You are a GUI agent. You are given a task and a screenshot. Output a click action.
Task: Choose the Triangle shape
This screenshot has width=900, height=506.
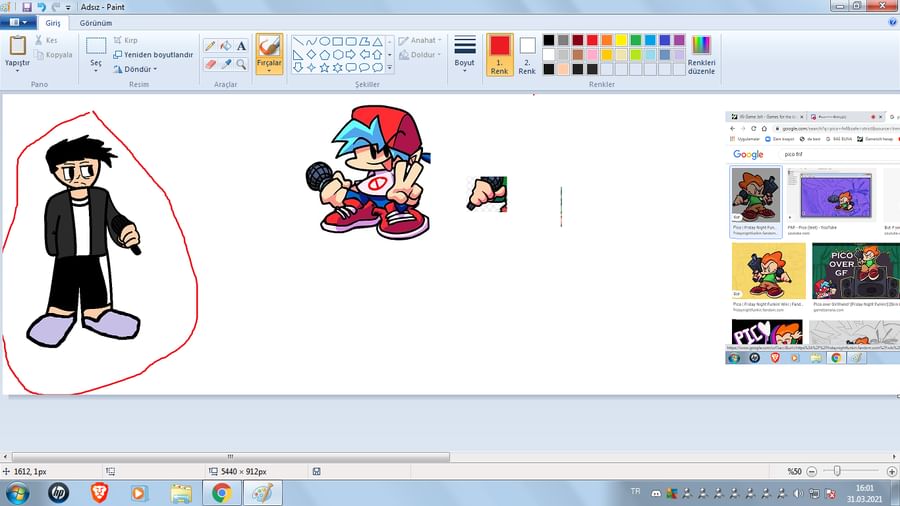point(377,42)
